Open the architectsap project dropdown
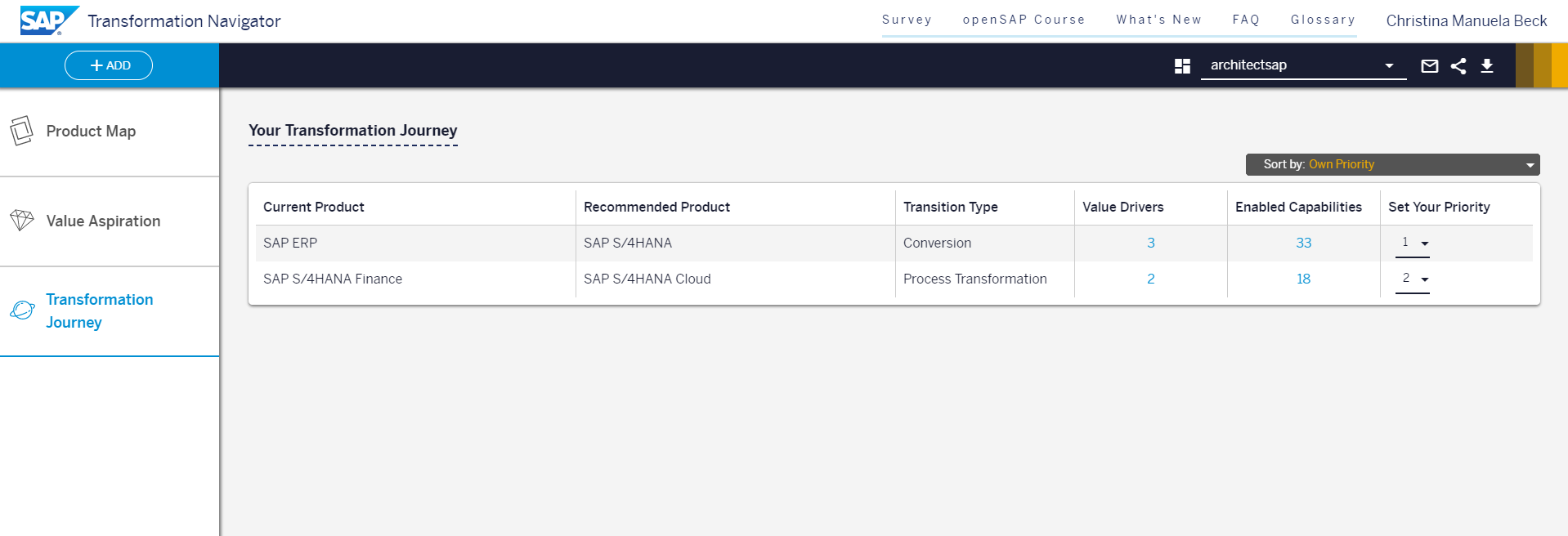This screenshot has width=1568, height=536. pyautogui.click(x=1303, y=65)
